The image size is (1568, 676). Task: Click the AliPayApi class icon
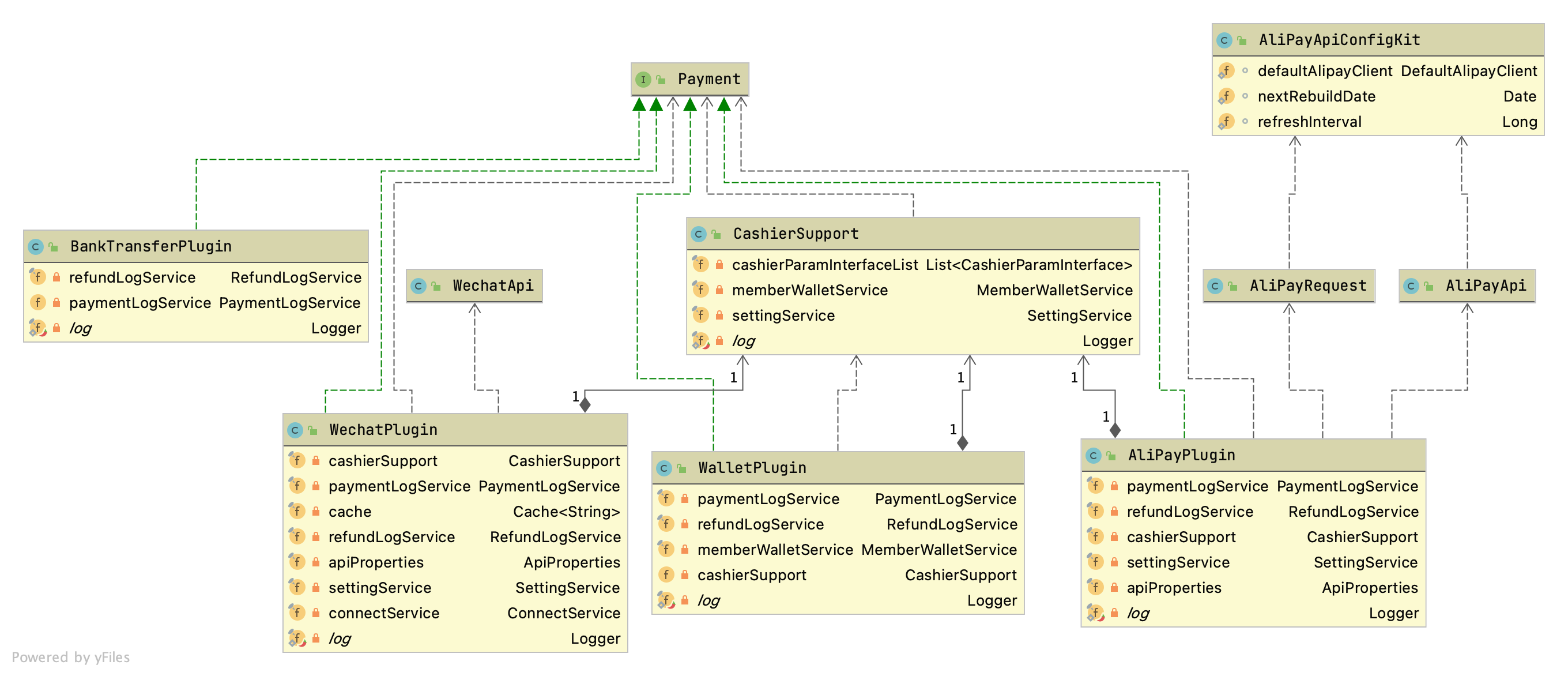pos(1411,286)
